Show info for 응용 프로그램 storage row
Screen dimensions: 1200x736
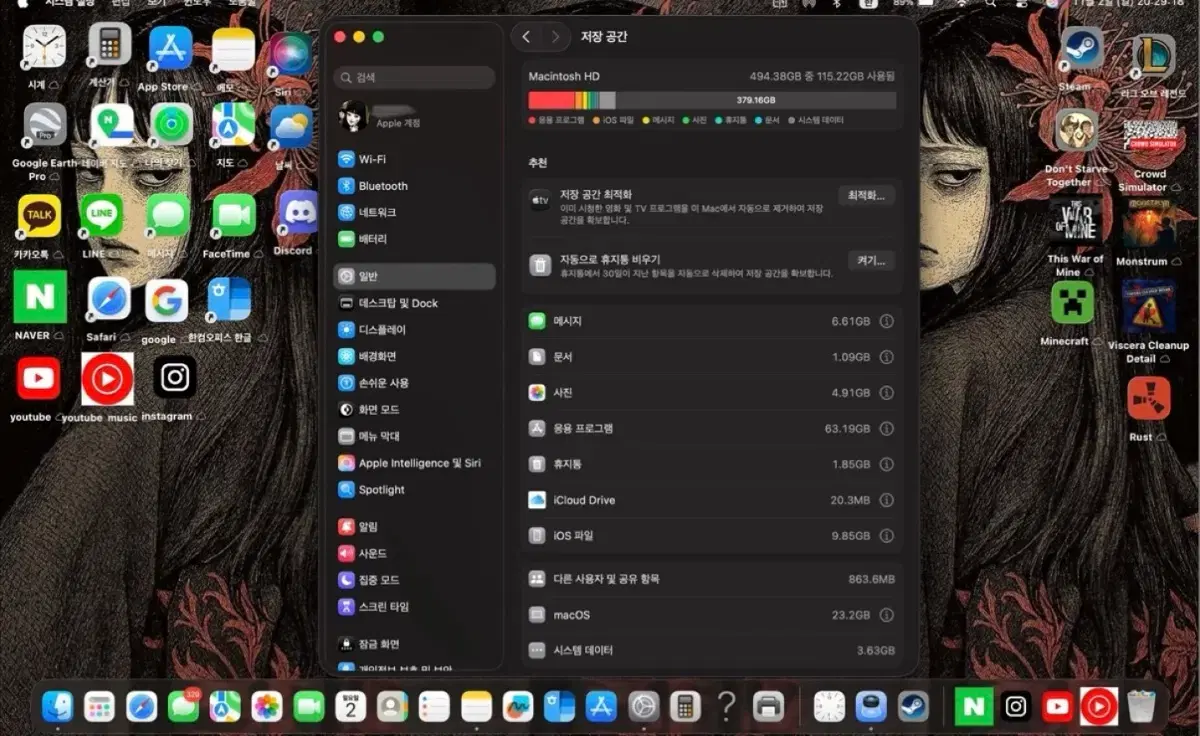tap(886, 429)
